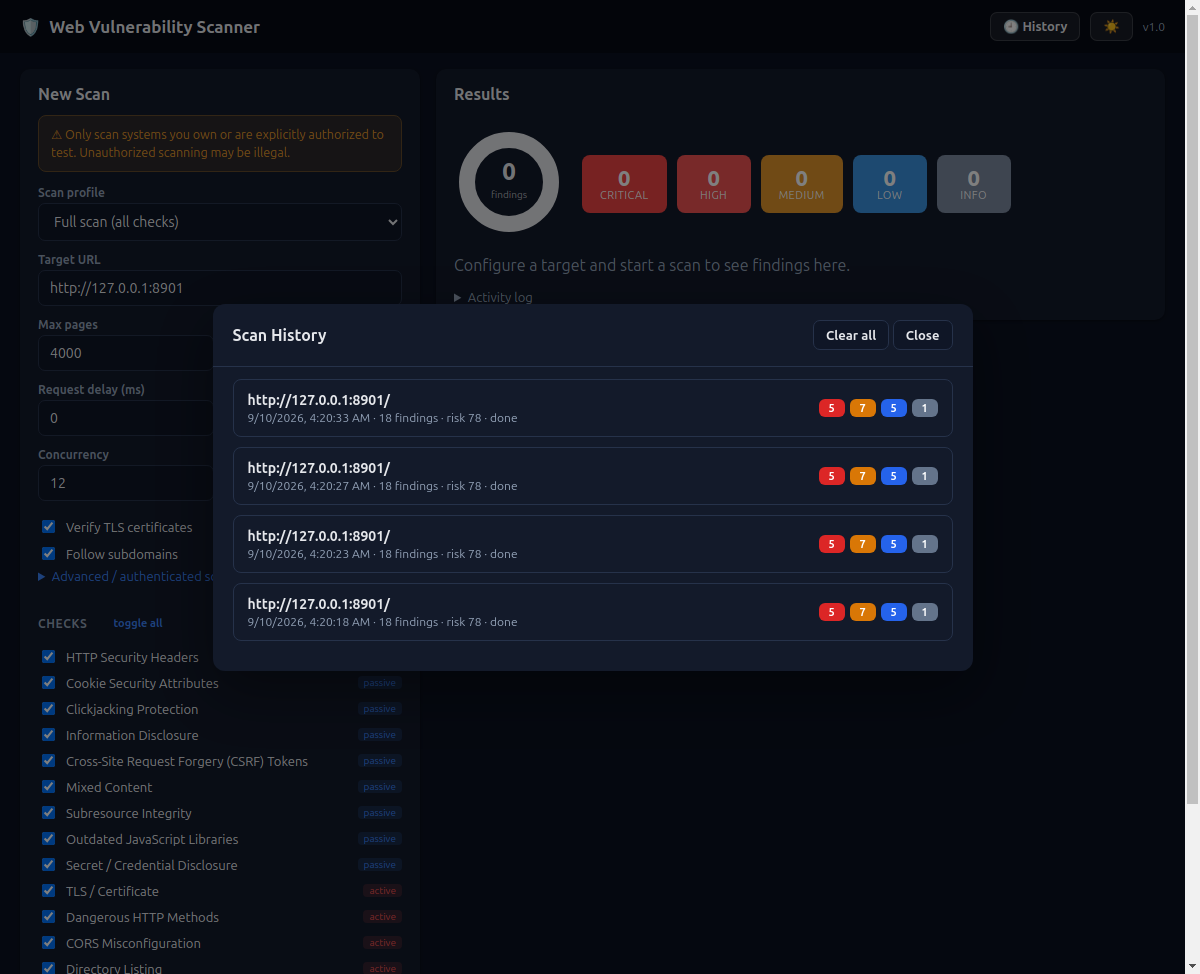The image size is (1200, 974).
Task: Click the Max pages field
Action: (x=126, y=353)
